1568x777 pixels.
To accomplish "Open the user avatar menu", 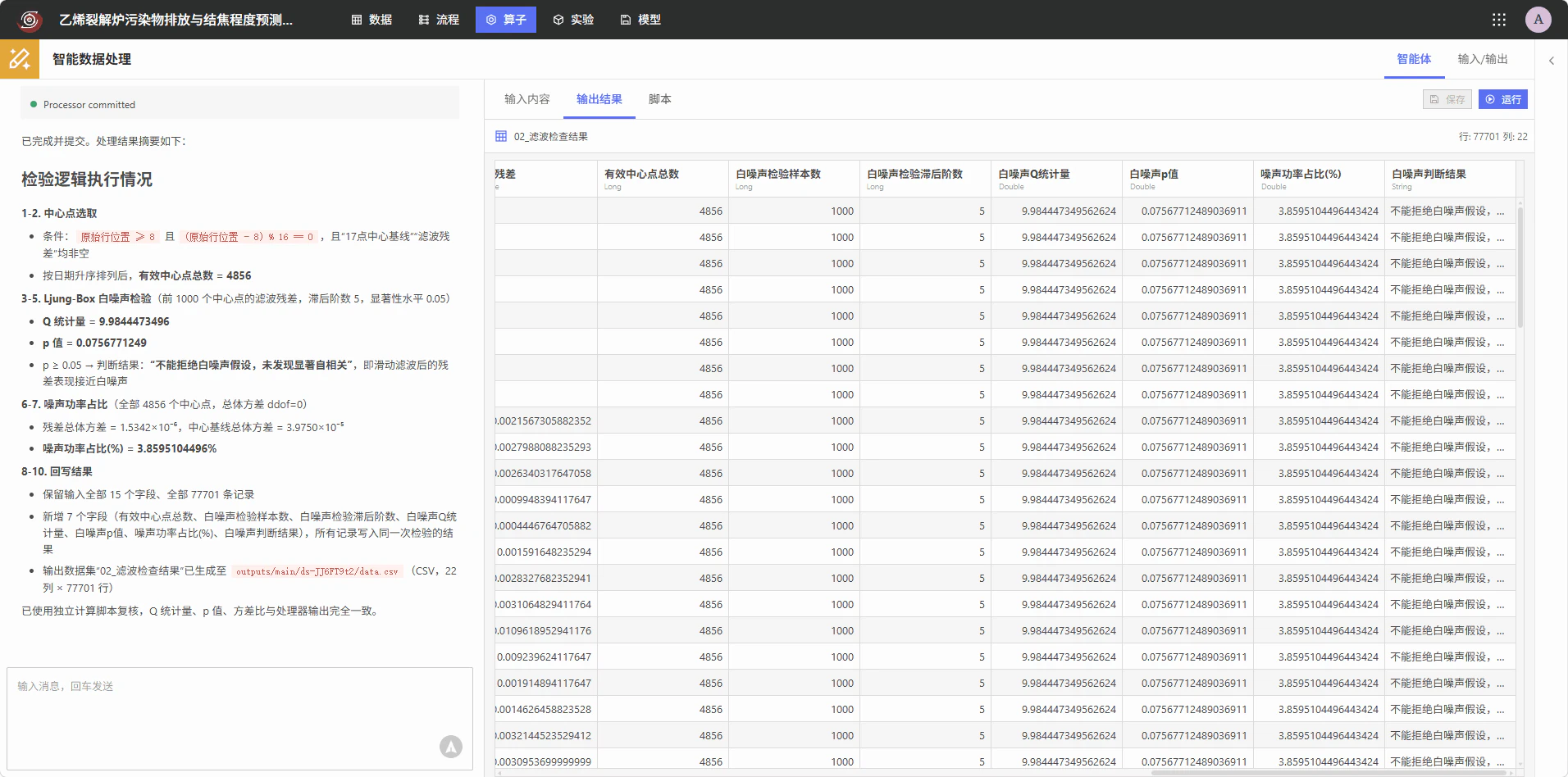I will coord(1538,20).
